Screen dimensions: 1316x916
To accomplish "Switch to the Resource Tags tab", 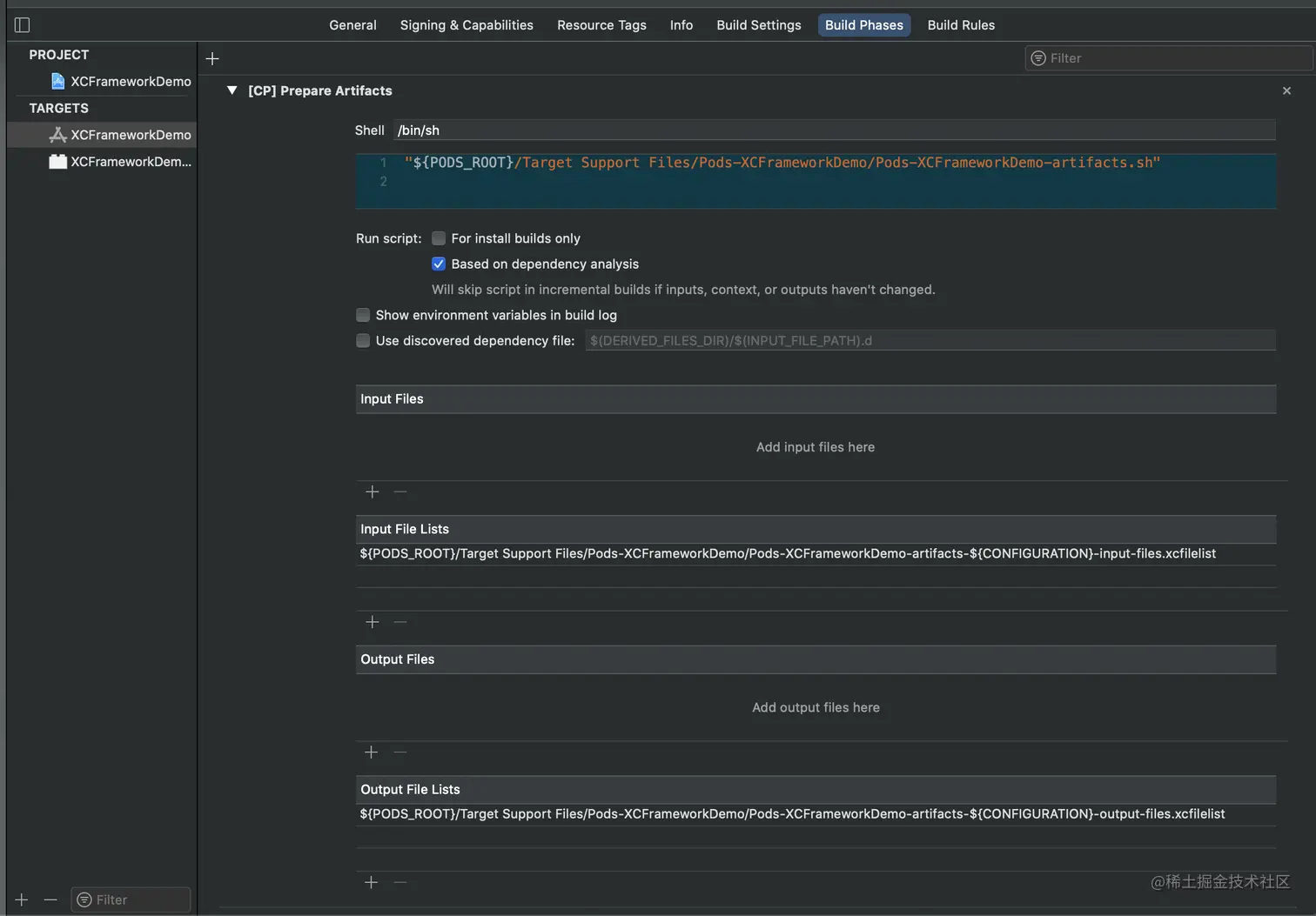I will [601, 25].
